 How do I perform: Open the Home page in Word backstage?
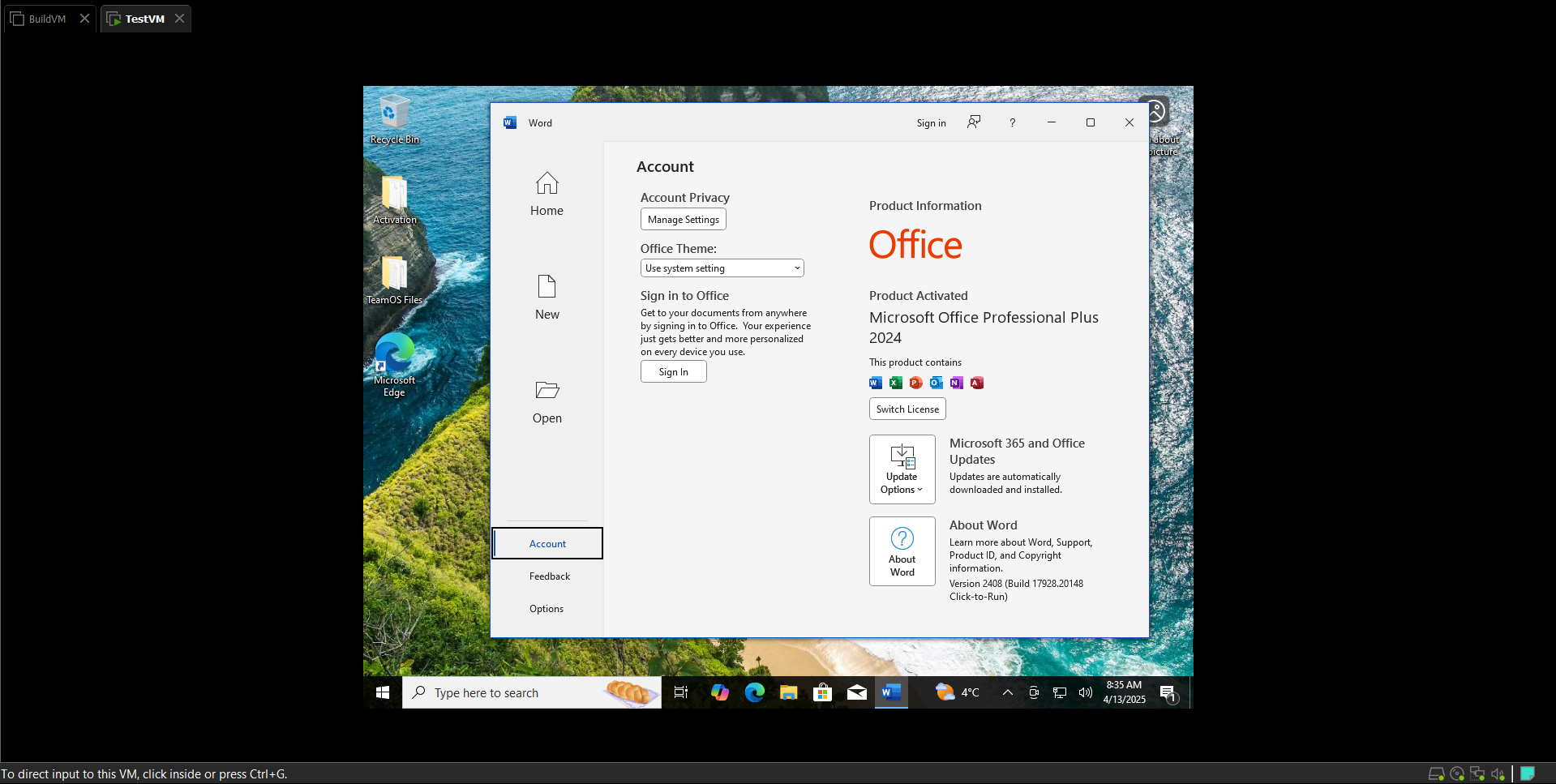point(547,194)
